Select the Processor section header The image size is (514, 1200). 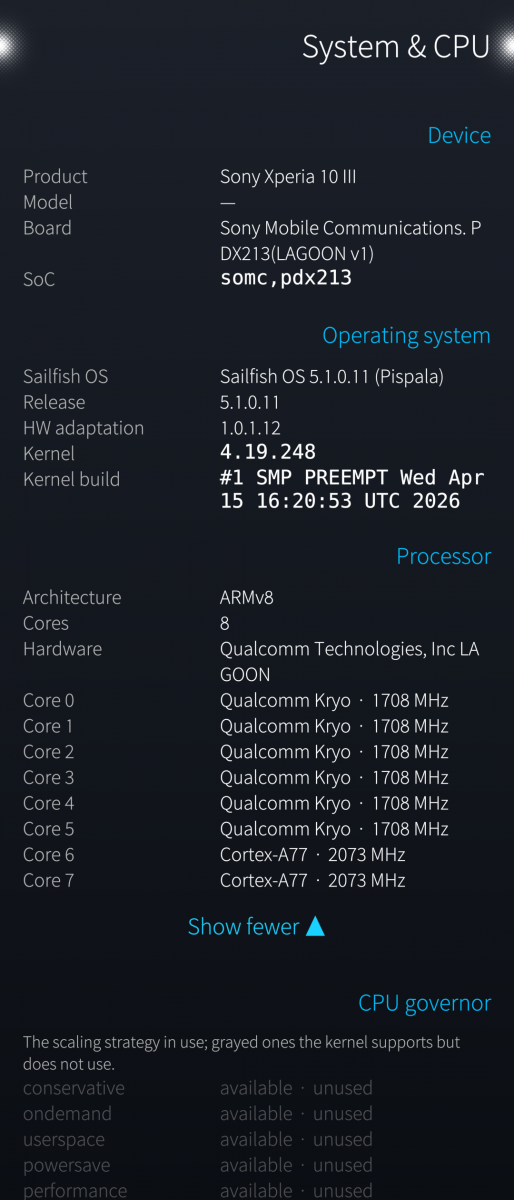click(x=443, y=556)
